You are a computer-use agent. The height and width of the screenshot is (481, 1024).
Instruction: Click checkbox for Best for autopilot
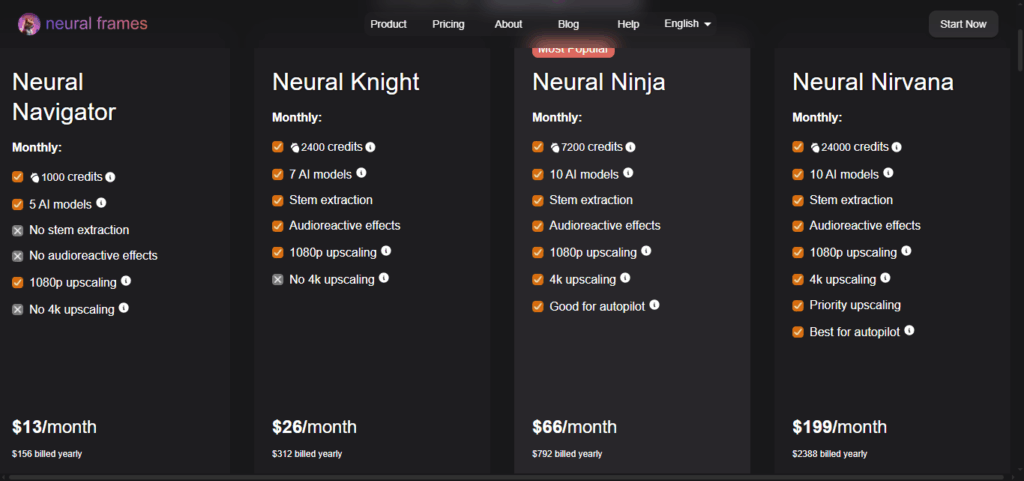[x=797, y=332]
